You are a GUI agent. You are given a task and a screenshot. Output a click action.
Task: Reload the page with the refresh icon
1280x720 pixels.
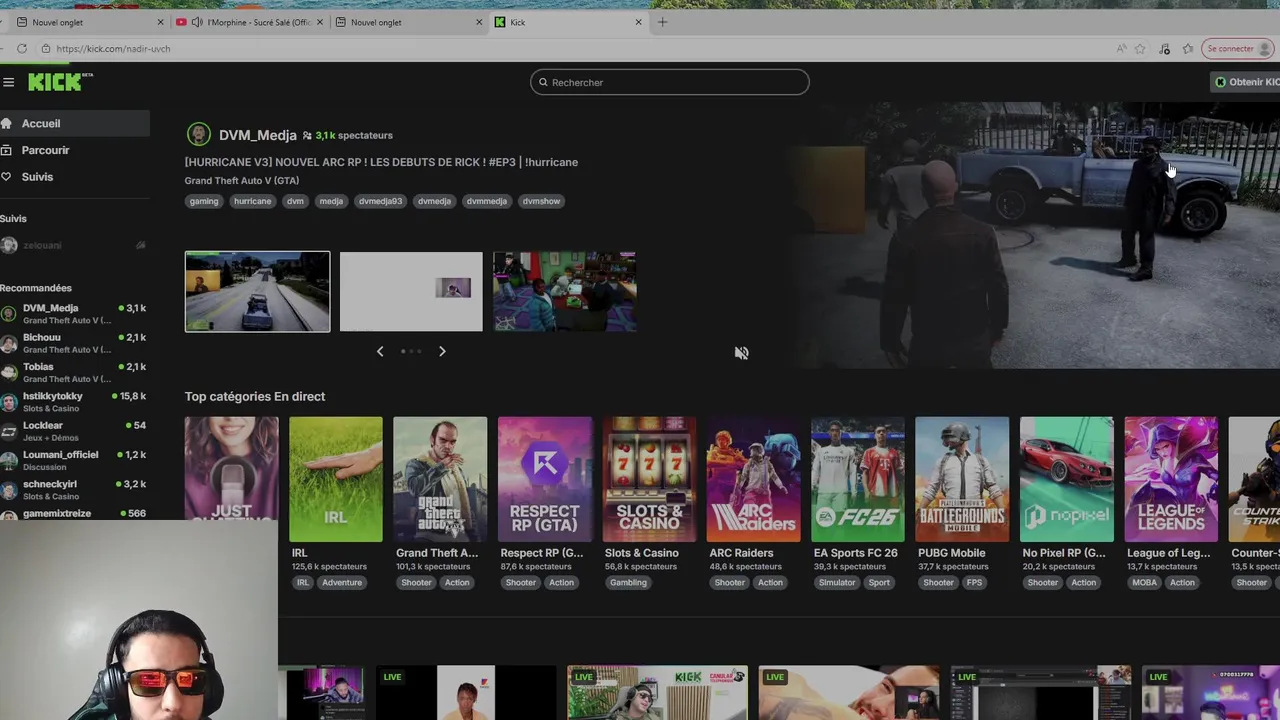[x=21, y=48]
